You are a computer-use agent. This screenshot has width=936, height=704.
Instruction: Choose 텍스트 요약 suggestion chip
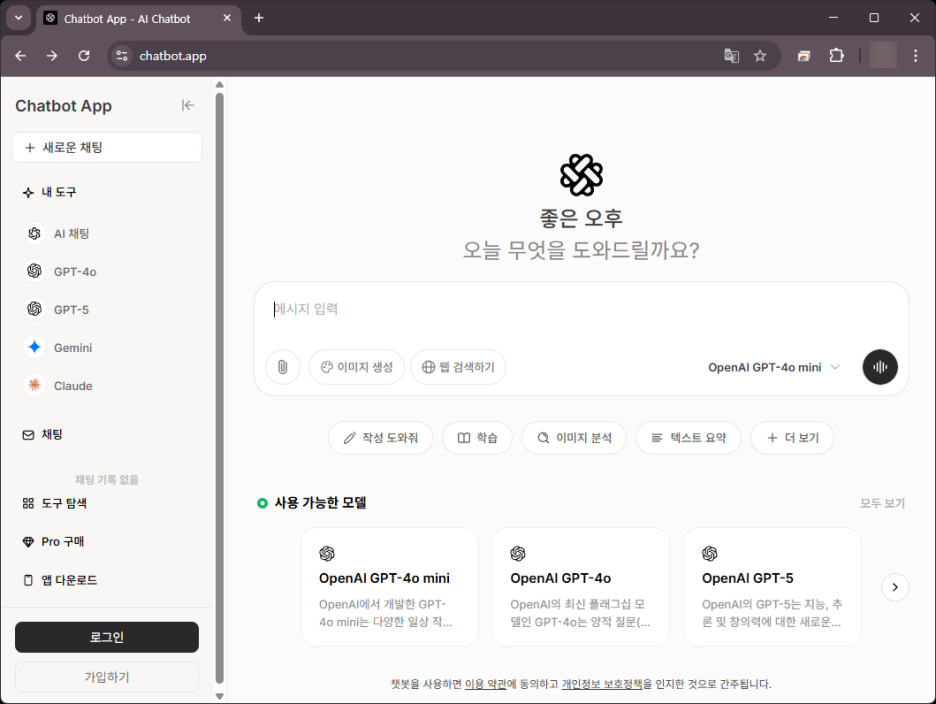pyautogui.click(x=689, y=438)
